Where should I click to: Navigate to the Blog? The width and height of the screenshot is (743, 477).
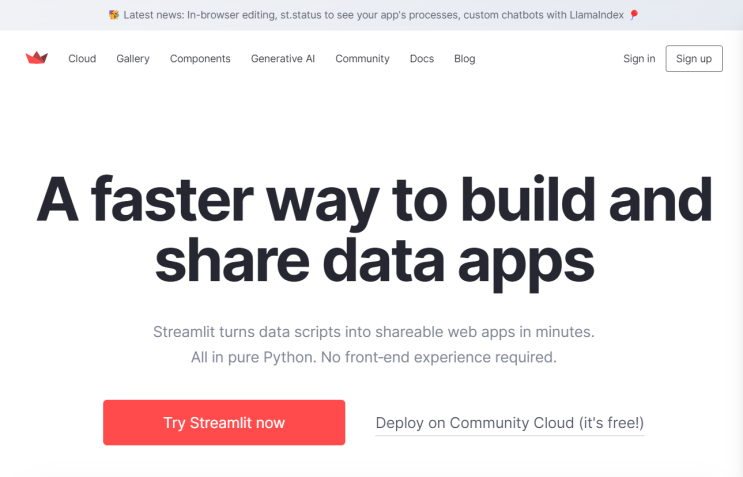pyautogui.click(x=464, y=59)
